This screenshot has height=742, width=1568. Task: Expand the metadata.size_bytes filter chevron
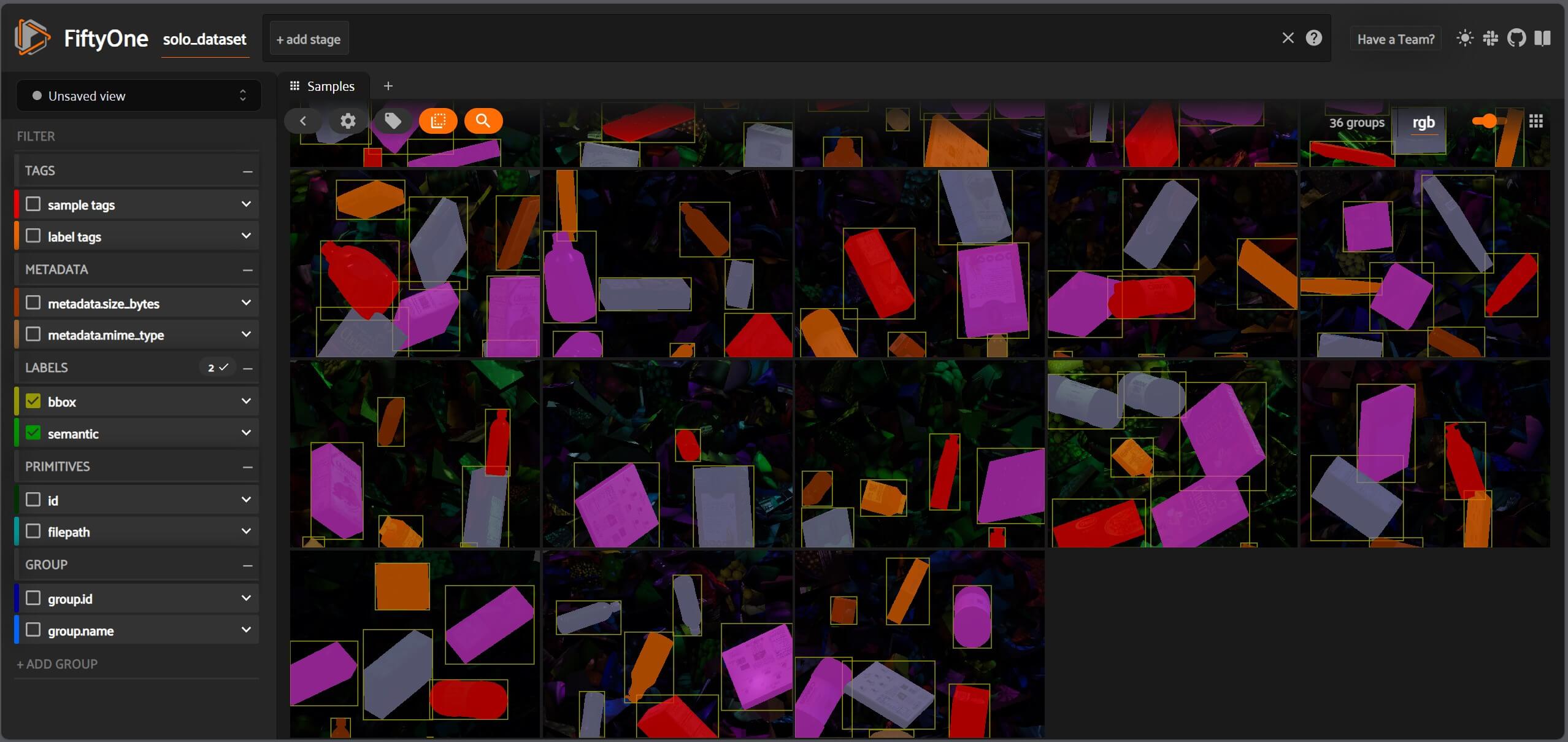246,303
